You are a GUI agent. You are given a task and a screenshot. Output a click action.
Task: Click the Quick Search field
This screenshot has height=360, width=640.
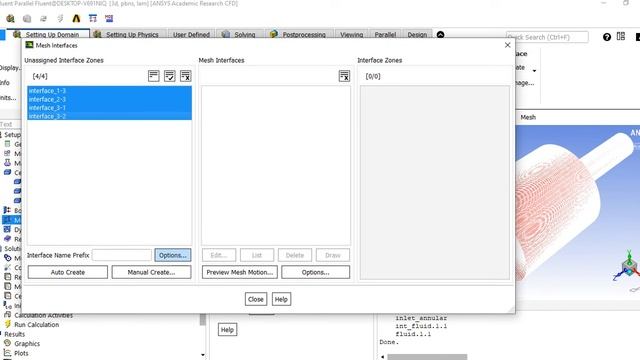(547, 37)
